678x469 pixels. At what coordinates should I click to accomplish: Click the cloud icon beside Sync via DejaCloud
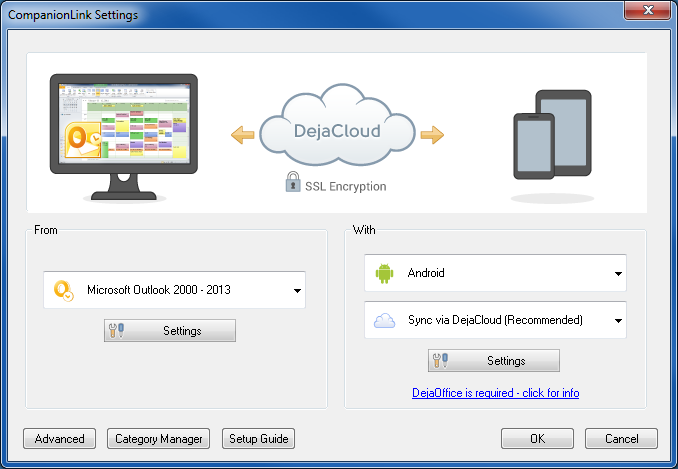pyautogui.click(x=384, y=321)
